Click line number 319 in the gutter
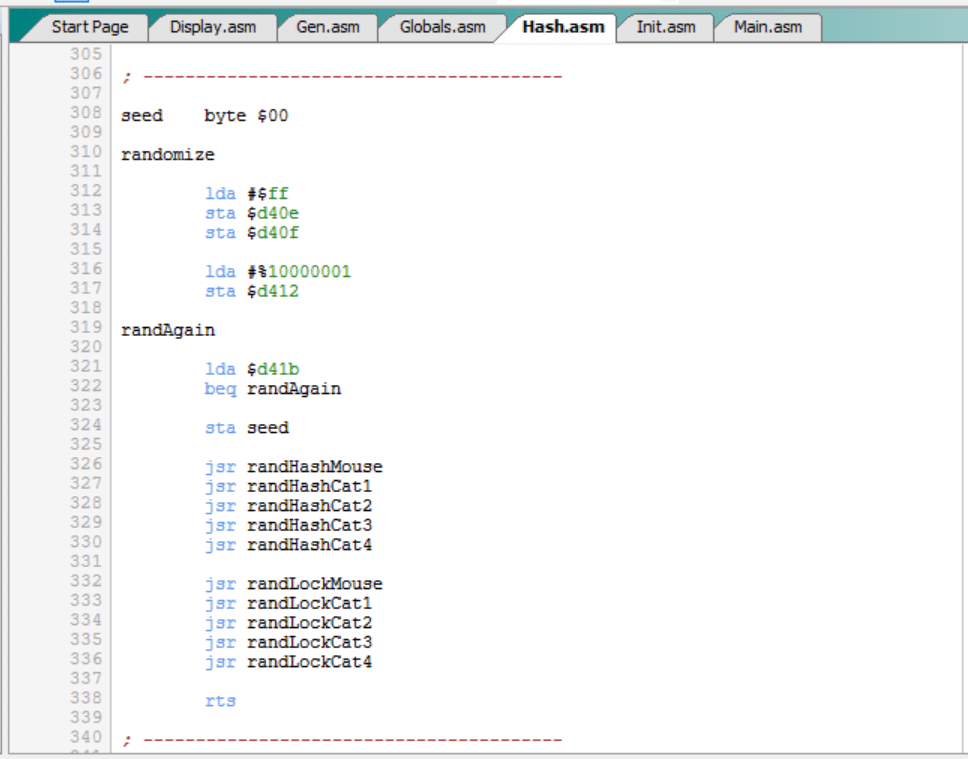Screen dimensions: 968x759 pyautogui.click(x=86, y=327)
